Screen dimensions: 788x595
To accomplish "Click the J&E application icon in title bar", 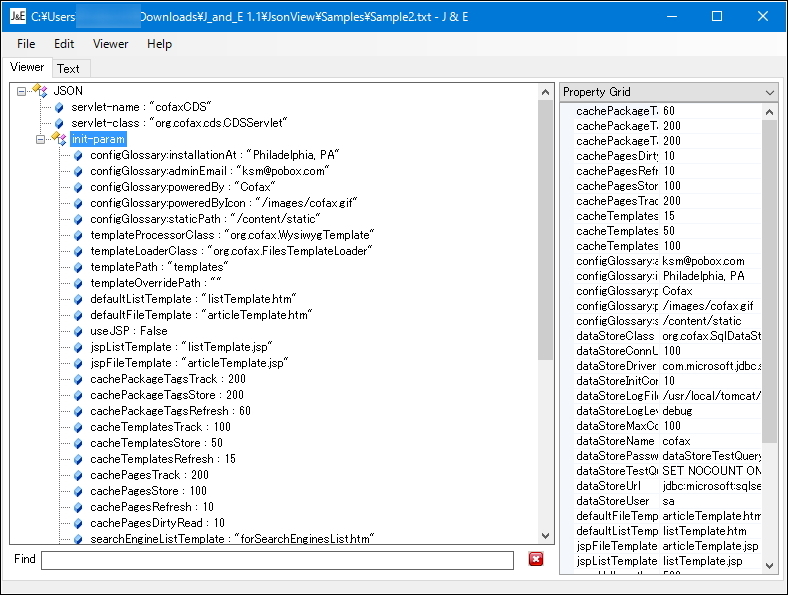I will pos(18,17).
